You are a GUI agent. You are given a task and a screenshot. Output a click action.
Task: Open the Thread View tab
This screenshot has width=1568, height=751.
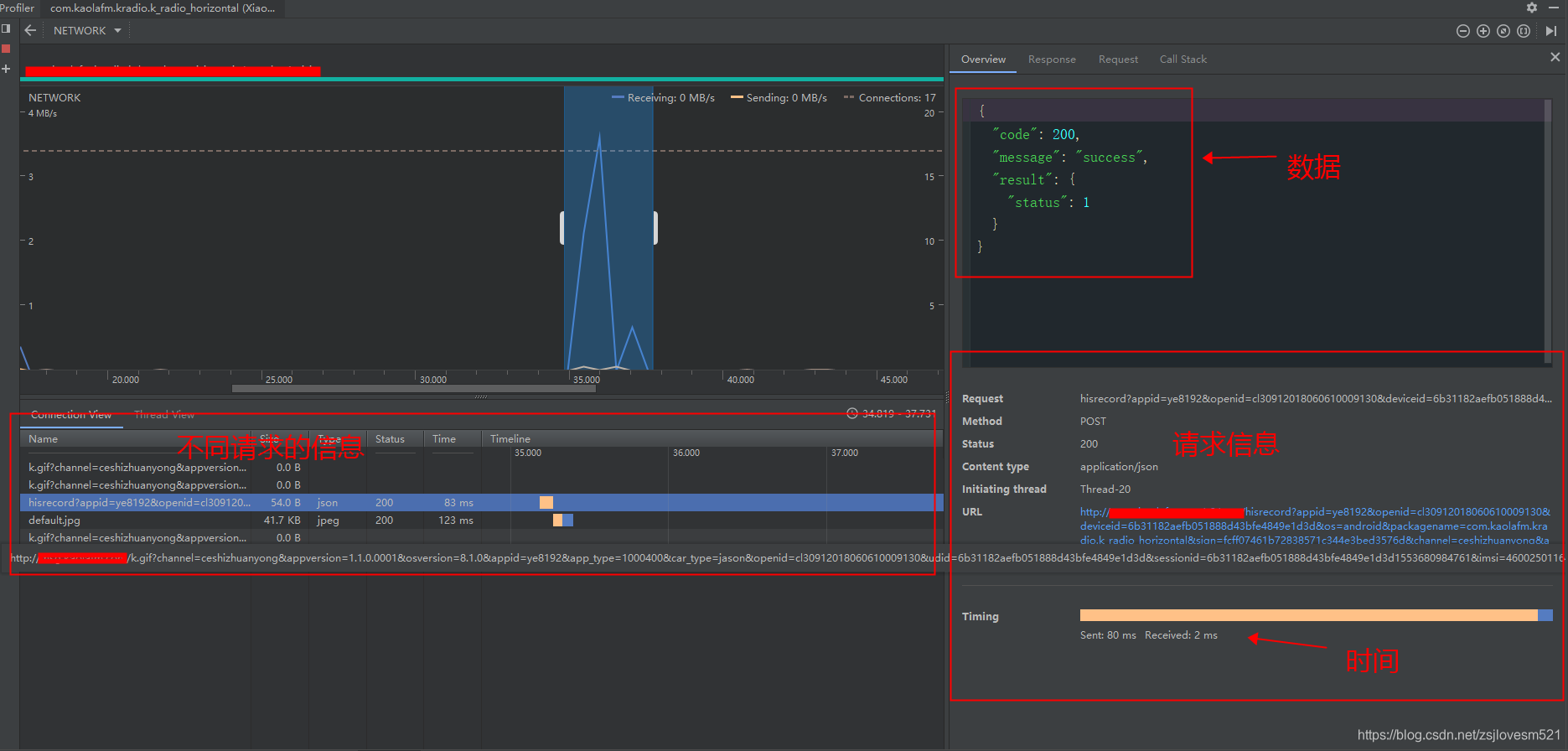pos(164,415)
